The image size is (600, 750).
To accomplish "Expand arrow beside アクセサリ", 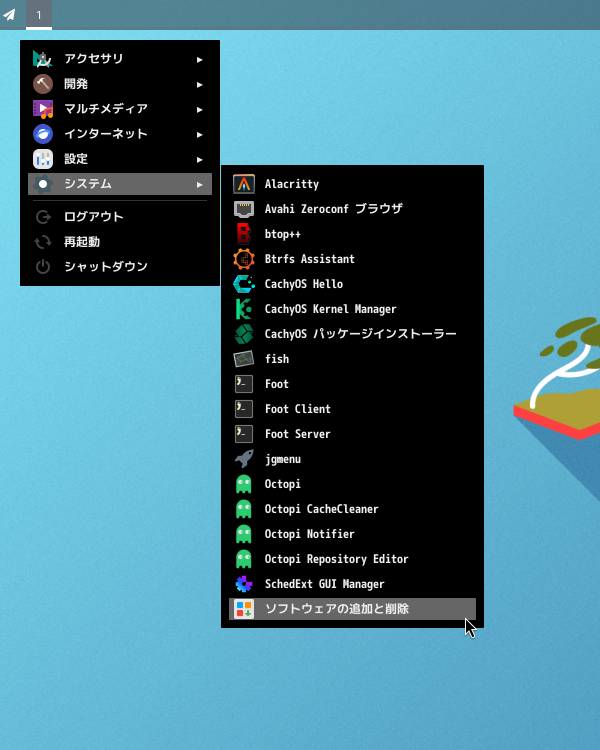I will [x=200, y=60].
